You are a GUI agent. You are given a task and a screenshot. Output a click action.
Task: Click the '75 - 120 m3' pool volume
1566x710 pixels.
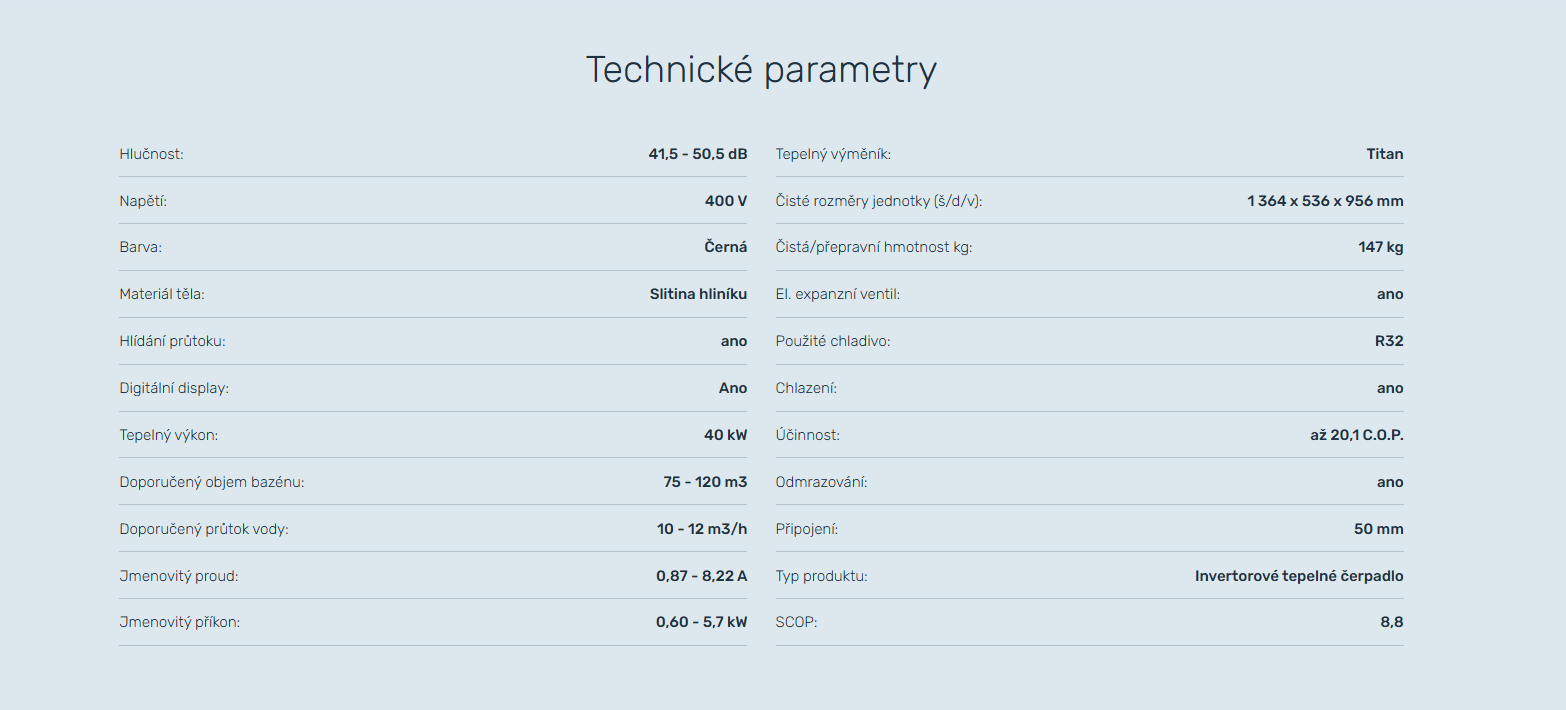(705, 482)
